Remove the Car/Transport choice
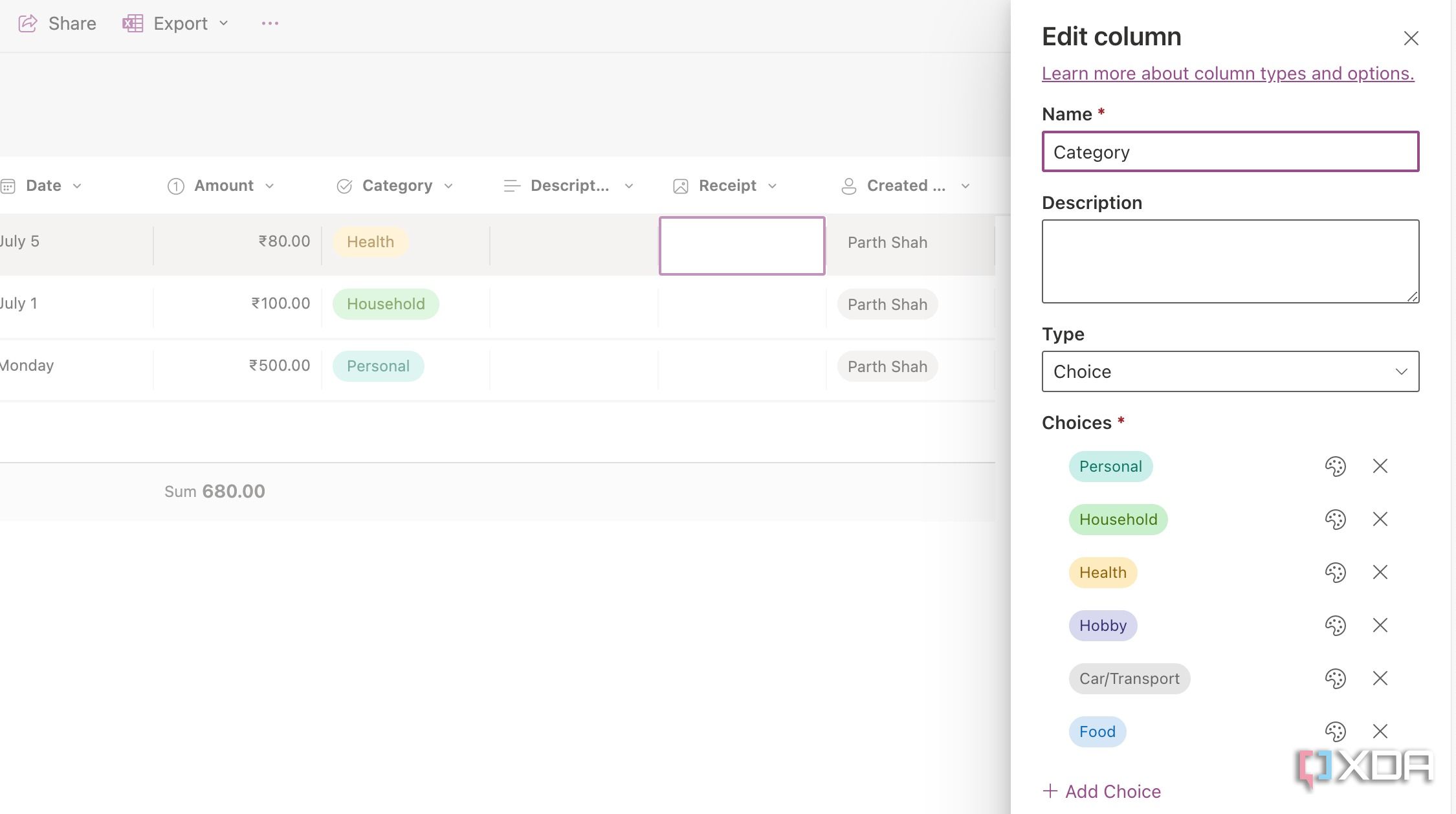1456x814 pixels. pos(1380,678)
